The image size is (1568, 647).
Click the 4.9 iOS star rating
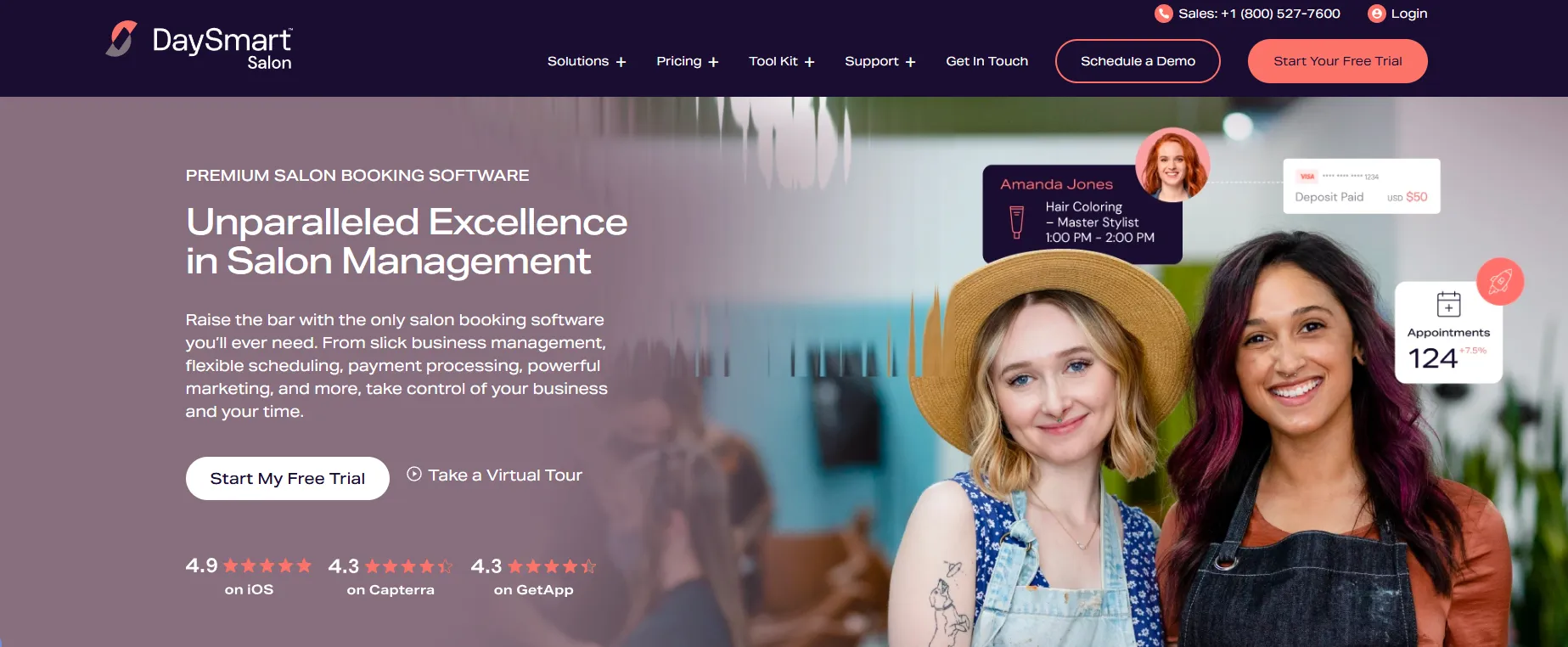267,565
